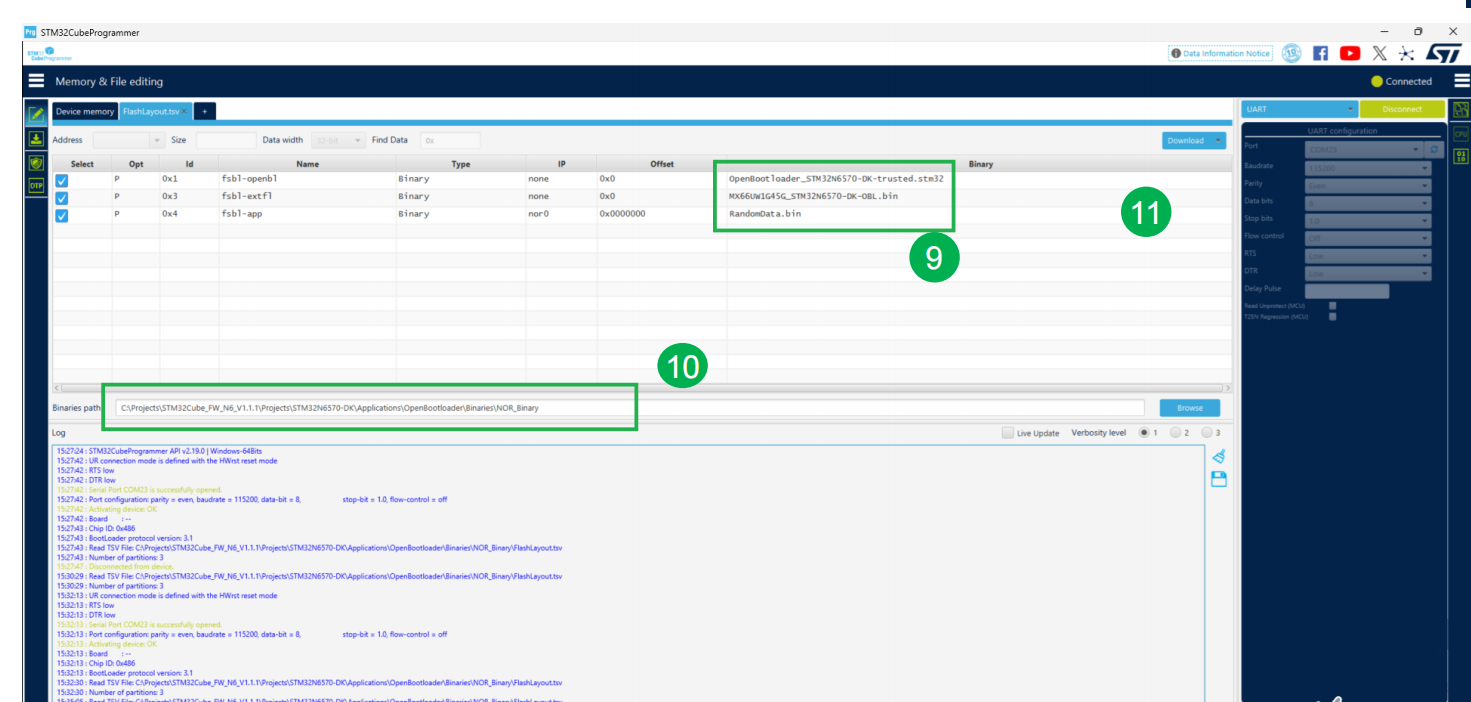Open the CPU panel icon on right sidebar
1471x702 pixels.
point(1461,133)
